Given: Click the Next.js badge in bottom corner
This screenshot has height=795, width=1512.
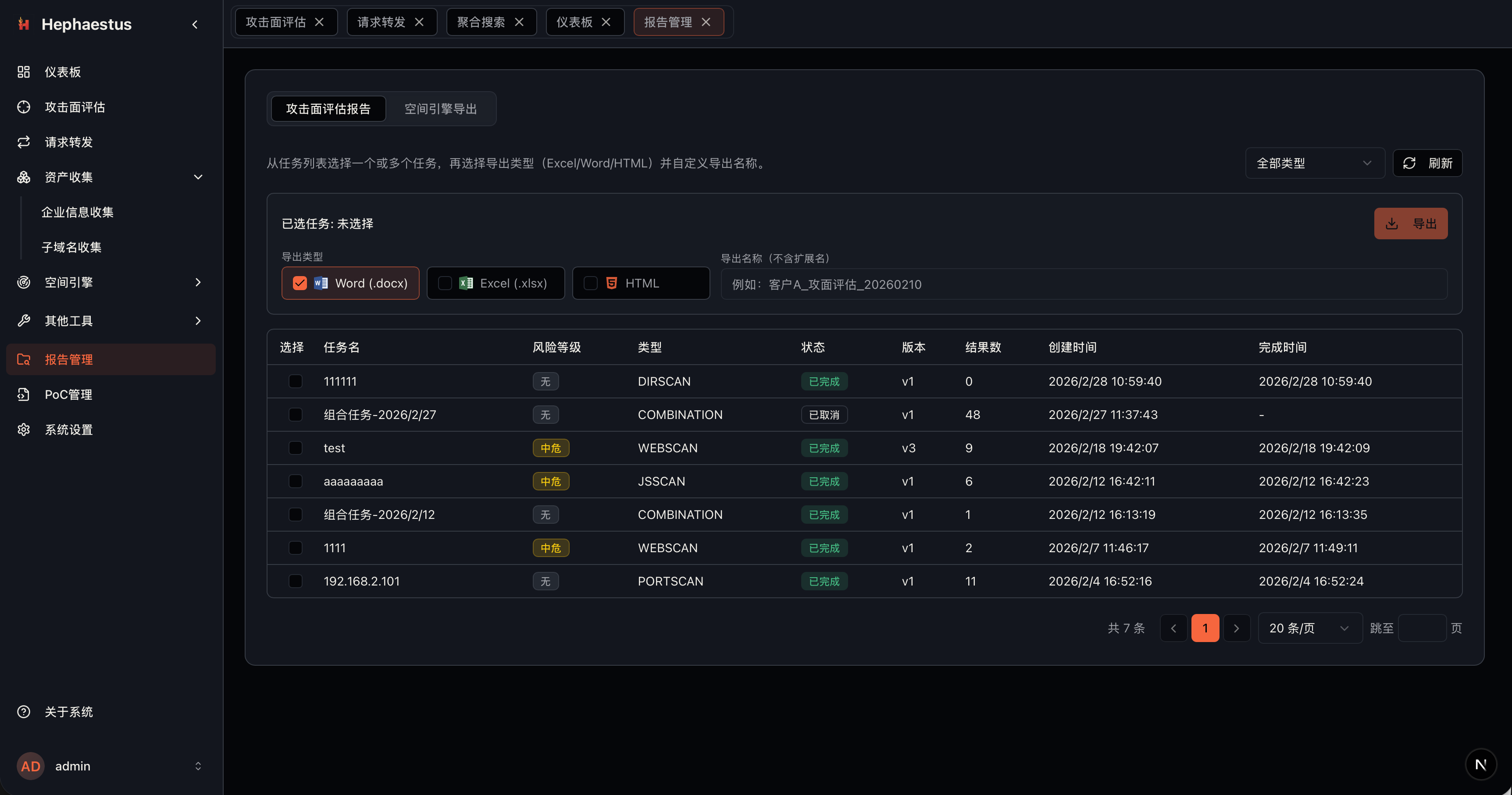Looking at the screenshot, I should point(1480,764).
